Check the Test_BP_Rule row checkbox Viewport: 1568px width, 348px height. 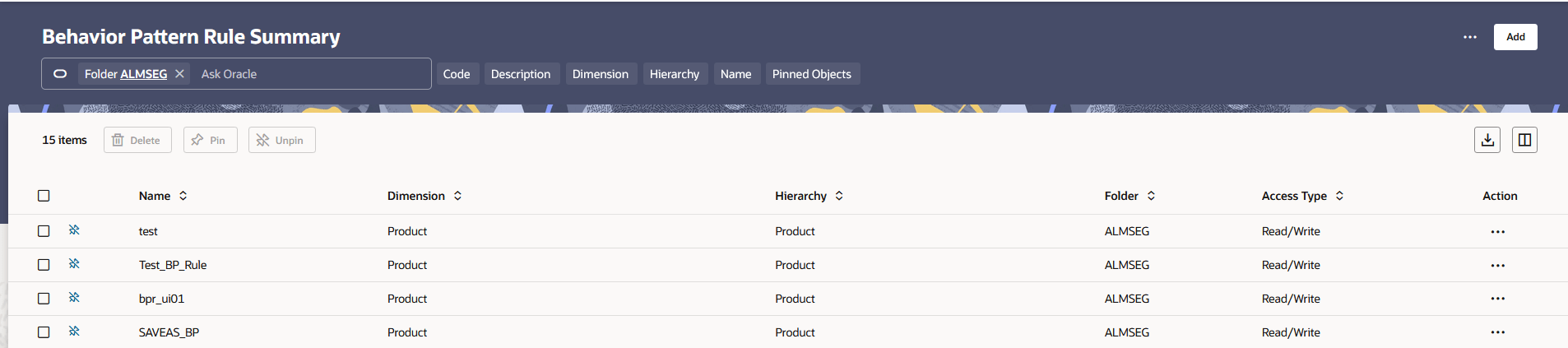click(44, 265)
